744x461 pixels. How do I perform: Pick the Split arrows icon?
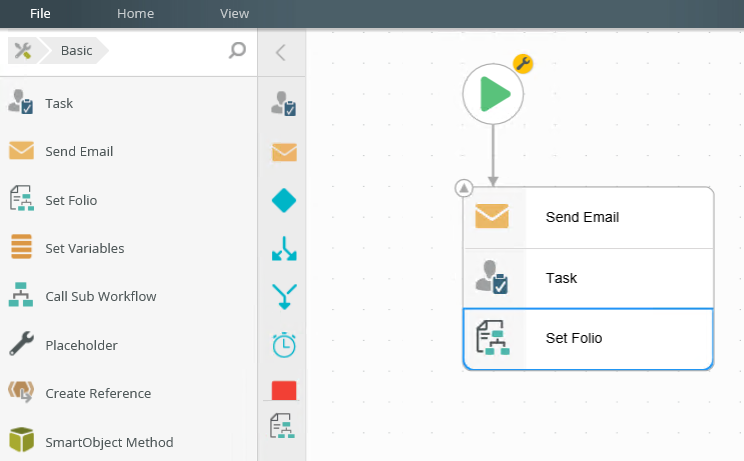pyautogui.click(x=284, y=249)
